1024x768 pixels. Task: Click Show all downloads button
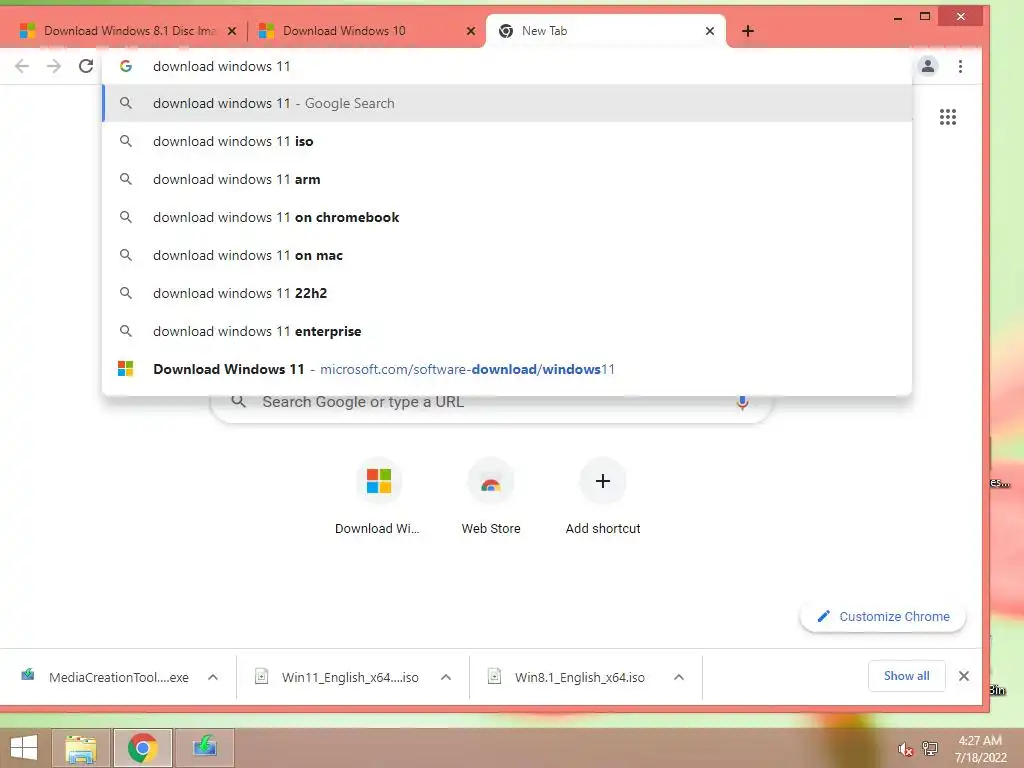[906, 676]
